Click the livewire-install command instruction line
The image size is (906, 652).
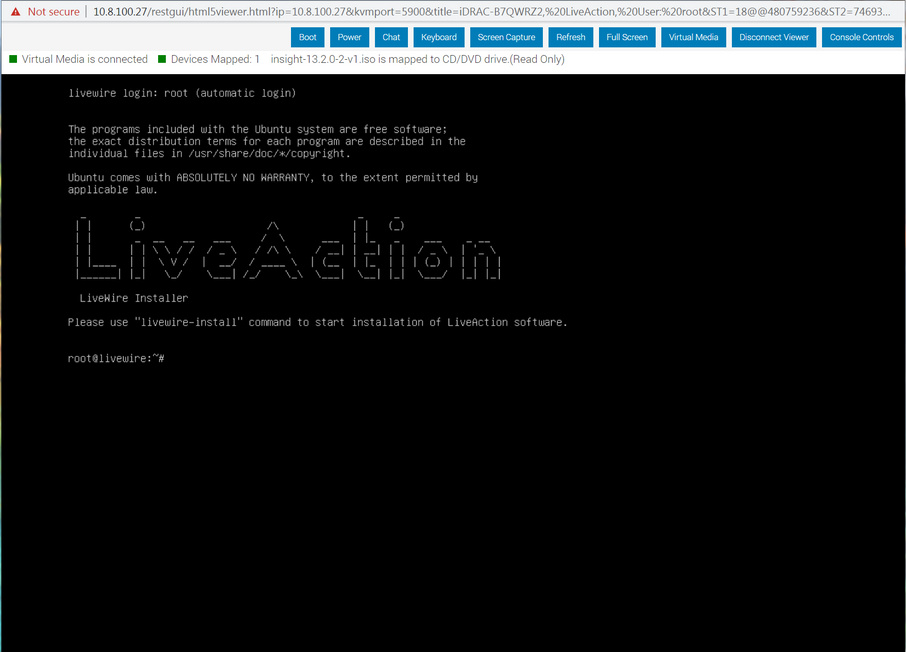(317, 323)
